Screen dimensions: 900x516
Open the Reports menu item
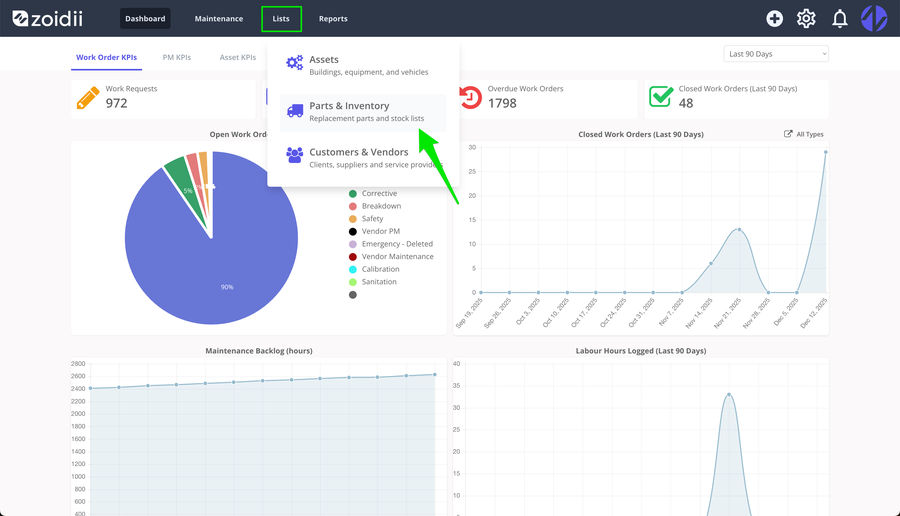pos(333,19)
